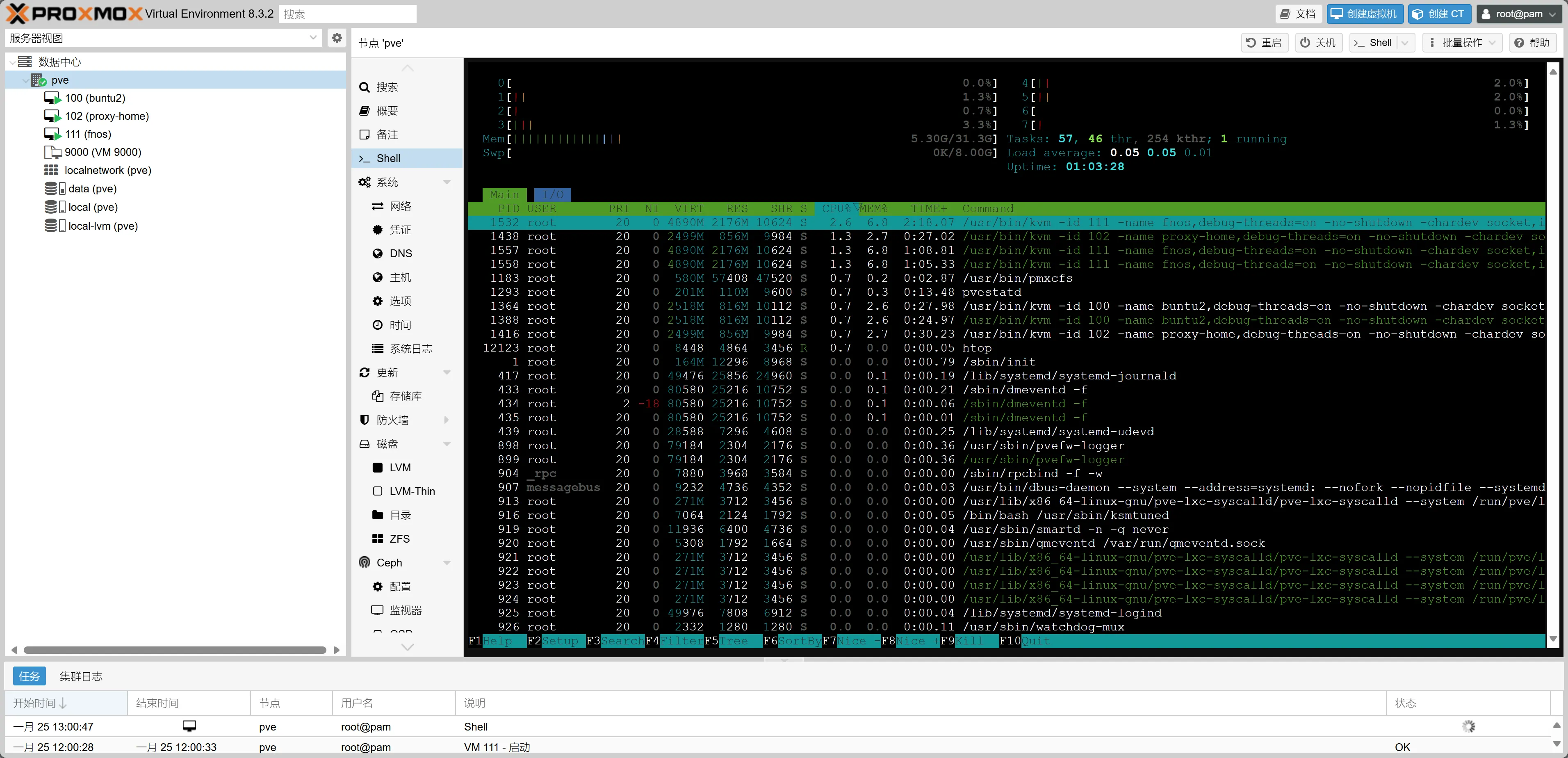Screen dimensions: 1568x758
Task: Open the localnetwork (pve) entry
Action: pos(107,171)
